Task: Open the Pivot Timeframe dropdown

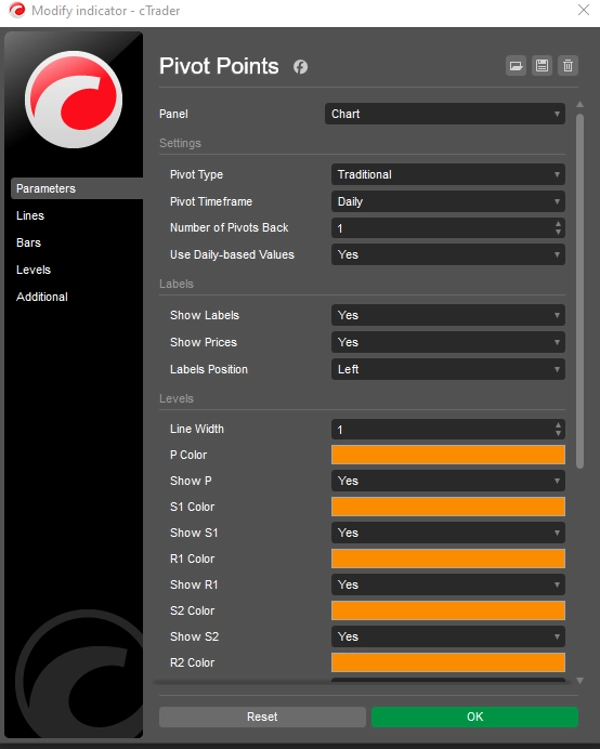Action: coord(447,202)
